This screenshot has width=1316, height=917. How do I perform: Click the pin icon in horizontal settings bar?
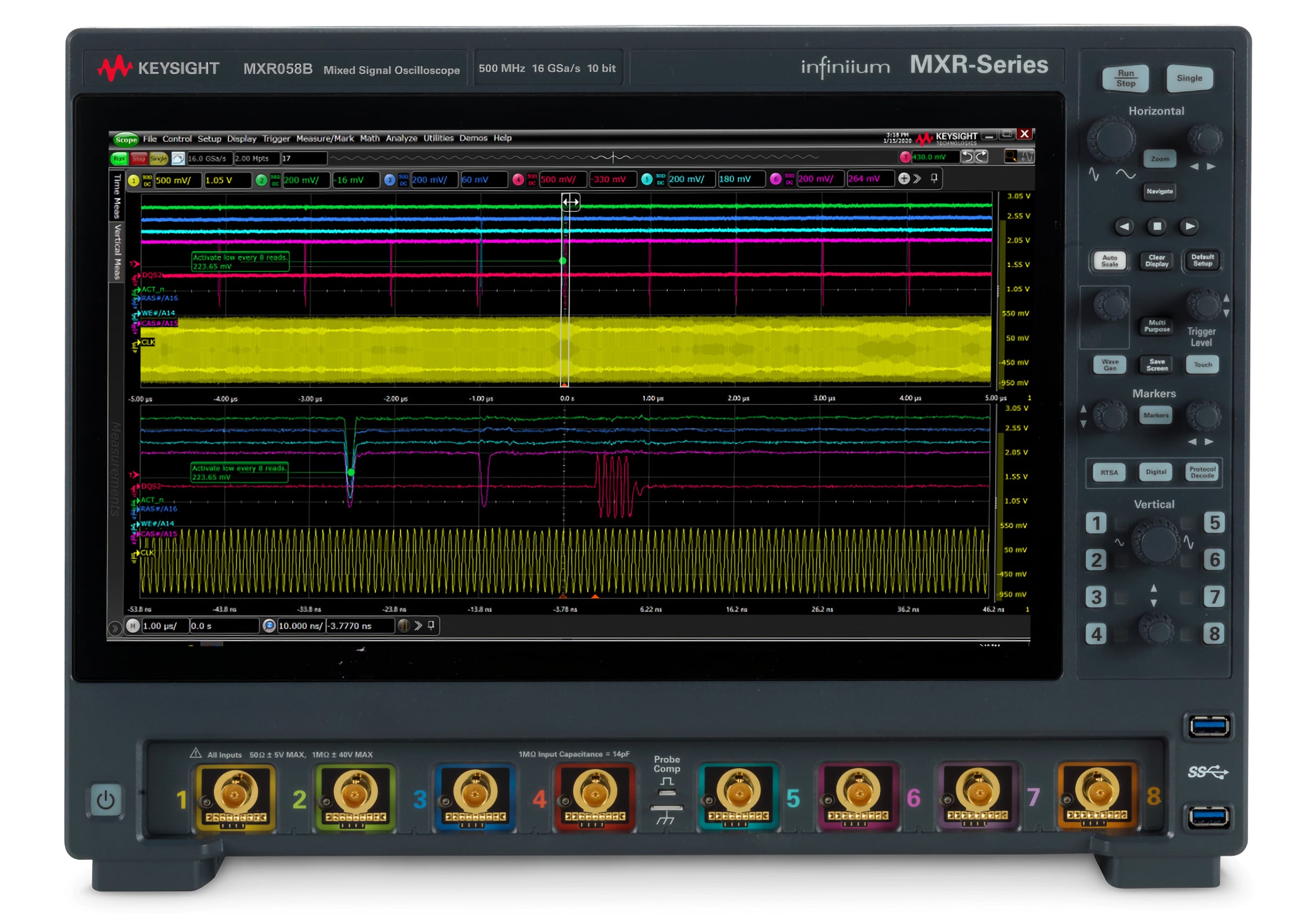click(x=431, y=625)
